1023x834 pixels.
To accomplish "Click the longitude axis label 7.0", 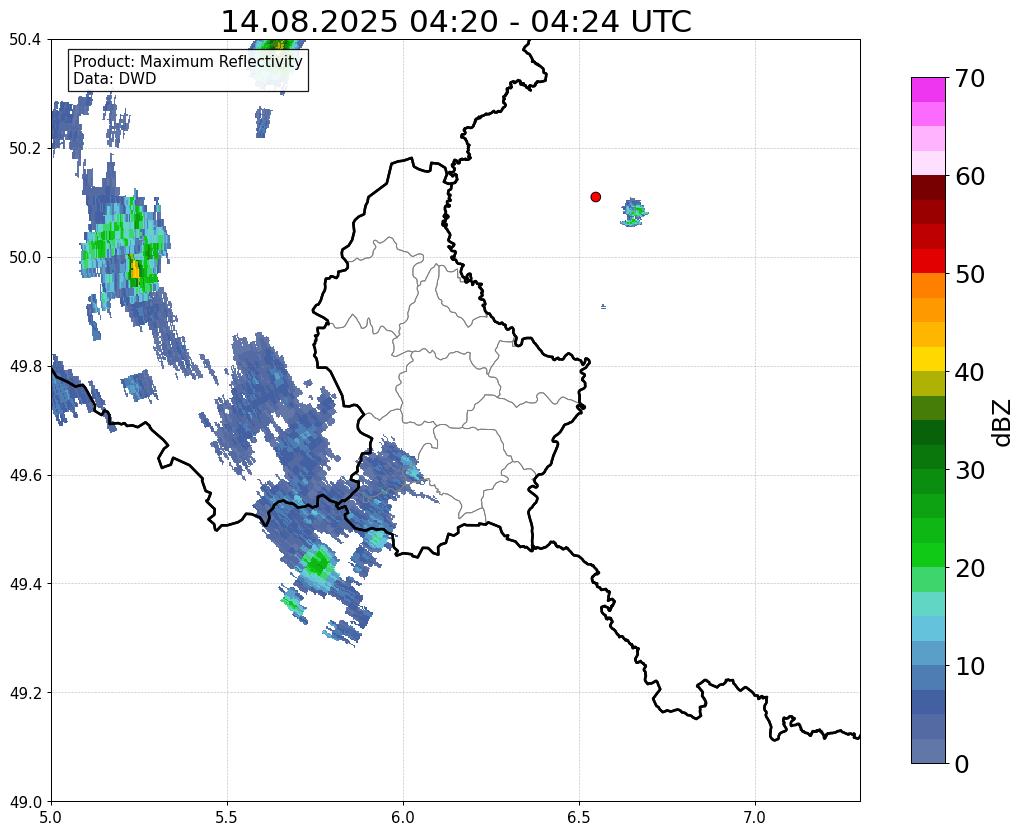I will click(755, 818).
